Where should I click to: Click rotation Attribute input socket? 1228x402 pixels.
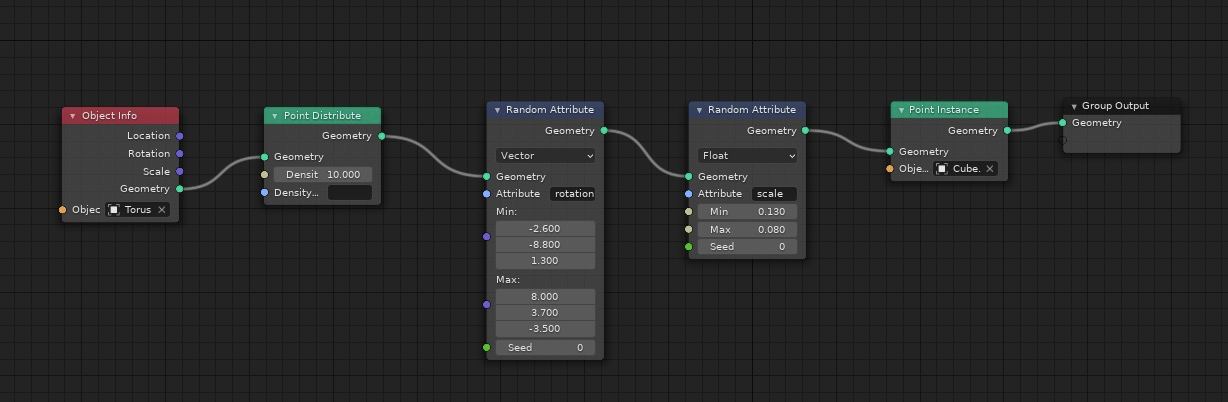(x=487, y=194)
